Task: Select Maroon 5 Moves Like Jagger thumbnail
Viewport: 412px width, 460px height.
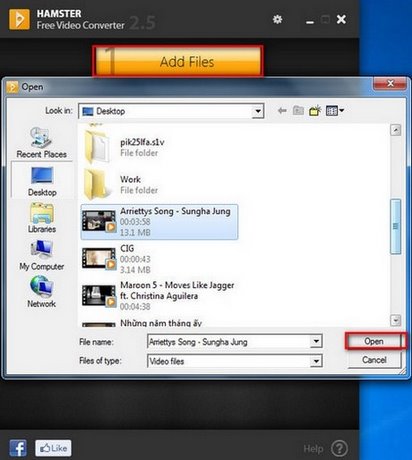Action: tap(99, 295)
